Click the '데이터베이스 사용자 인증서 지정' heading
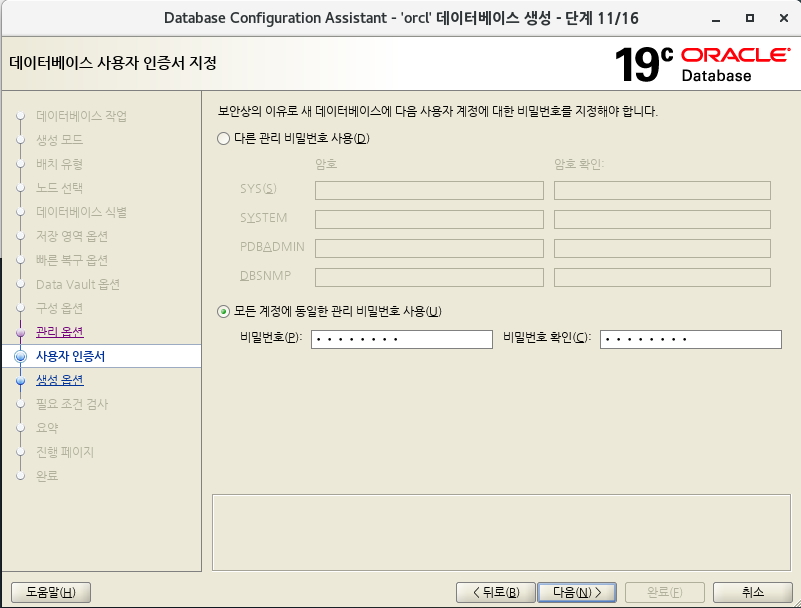This screenshot has height=608, width=801. pos(113,63)
